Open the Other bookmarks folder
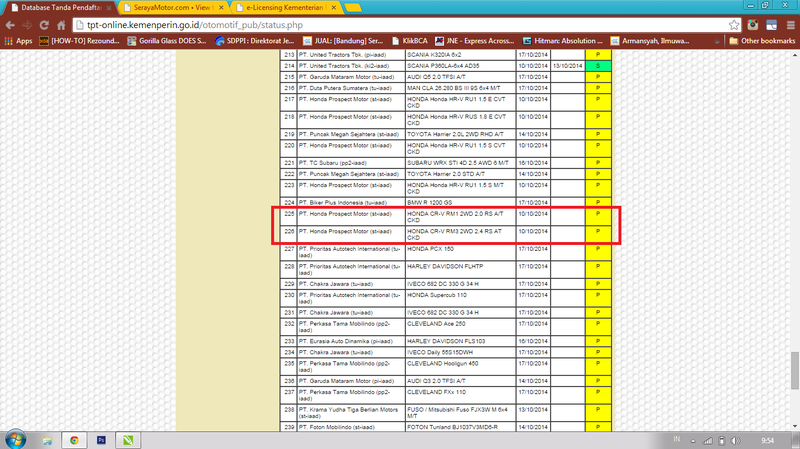The width and height of the screenshot is (800, 449). pyautogui.click(x=762, y=41)
